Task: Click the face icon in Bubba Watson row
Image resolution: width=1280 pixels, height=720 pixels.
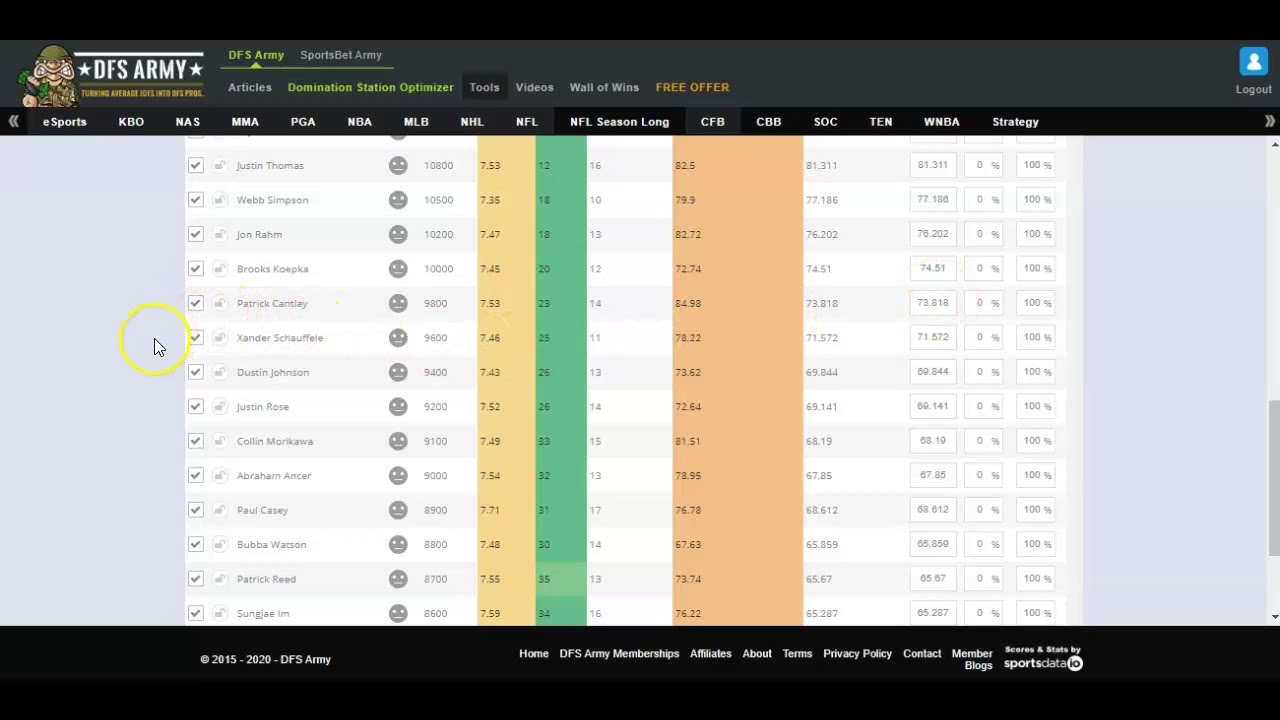Action: [x=398, y=545]
